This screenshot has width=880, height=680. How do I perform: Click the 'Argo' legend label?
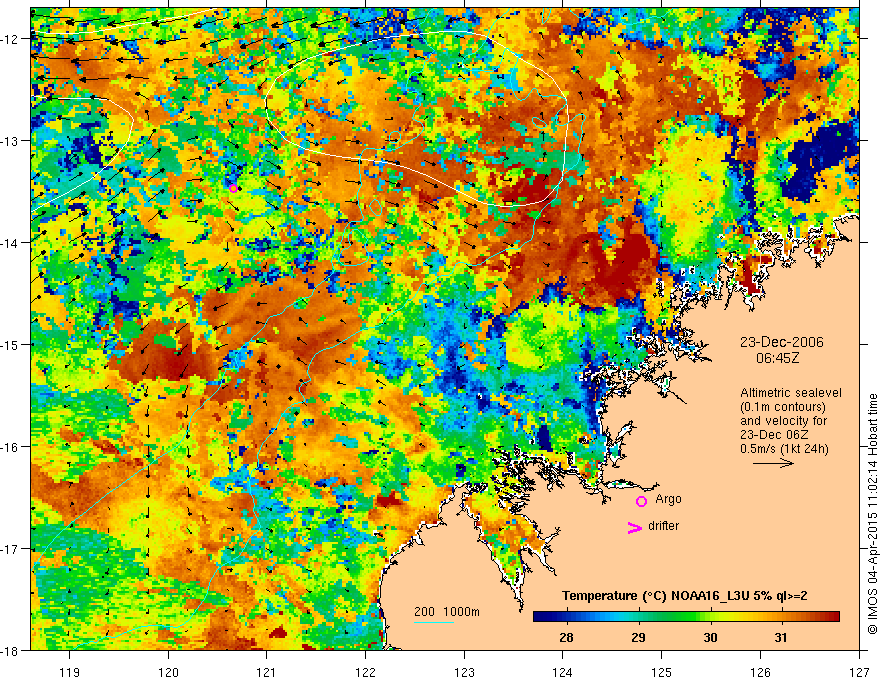(x=668, y=499)
